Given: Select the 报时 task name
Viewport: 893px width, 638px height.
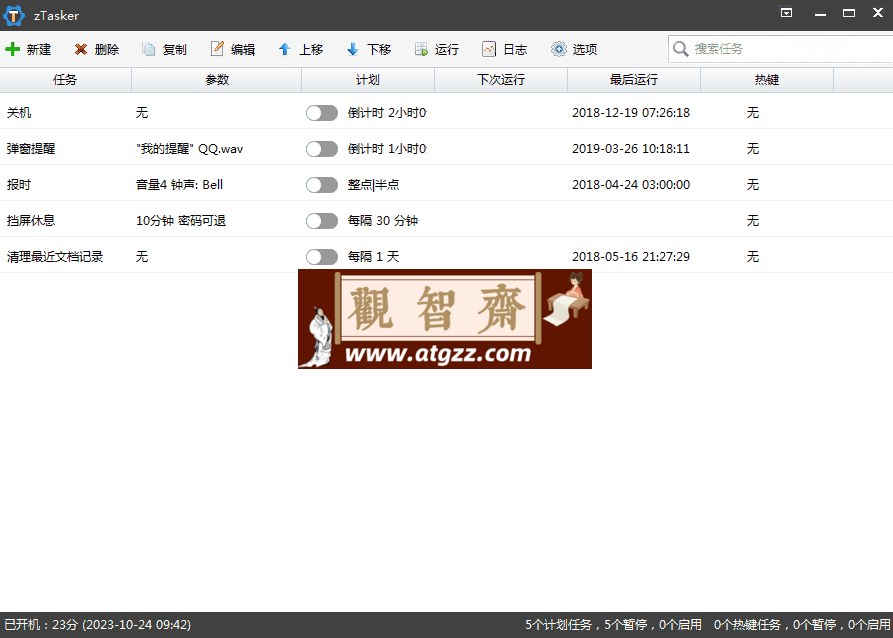Looking at the screenshot, I should point(19,185).
